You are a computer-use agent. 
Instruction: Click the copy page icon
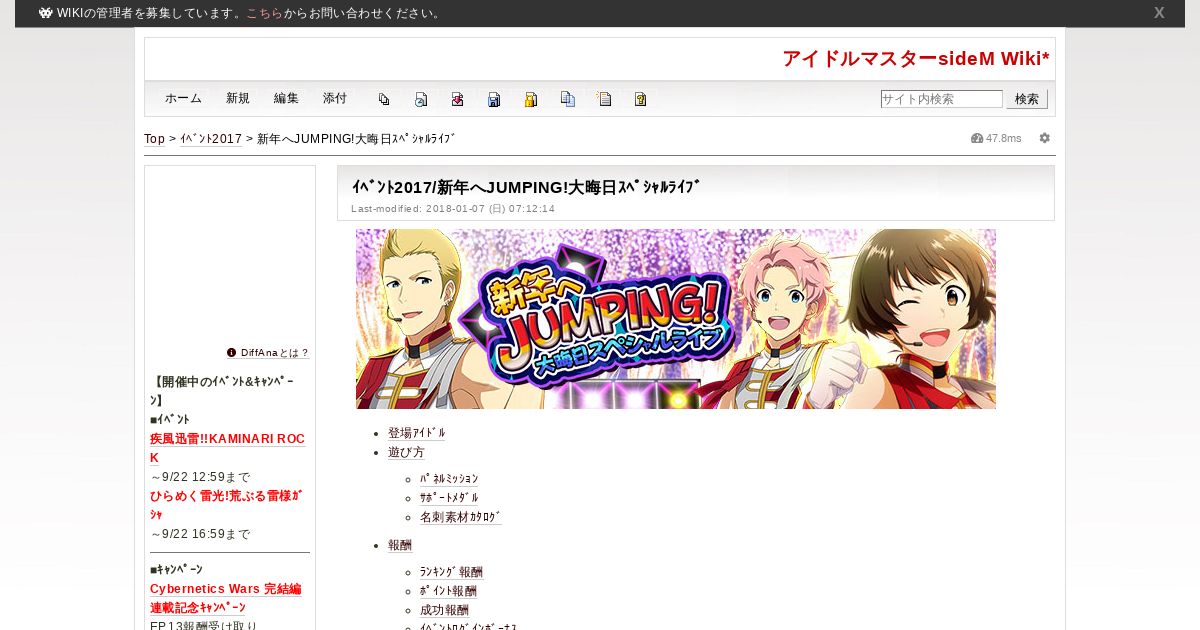568,99
